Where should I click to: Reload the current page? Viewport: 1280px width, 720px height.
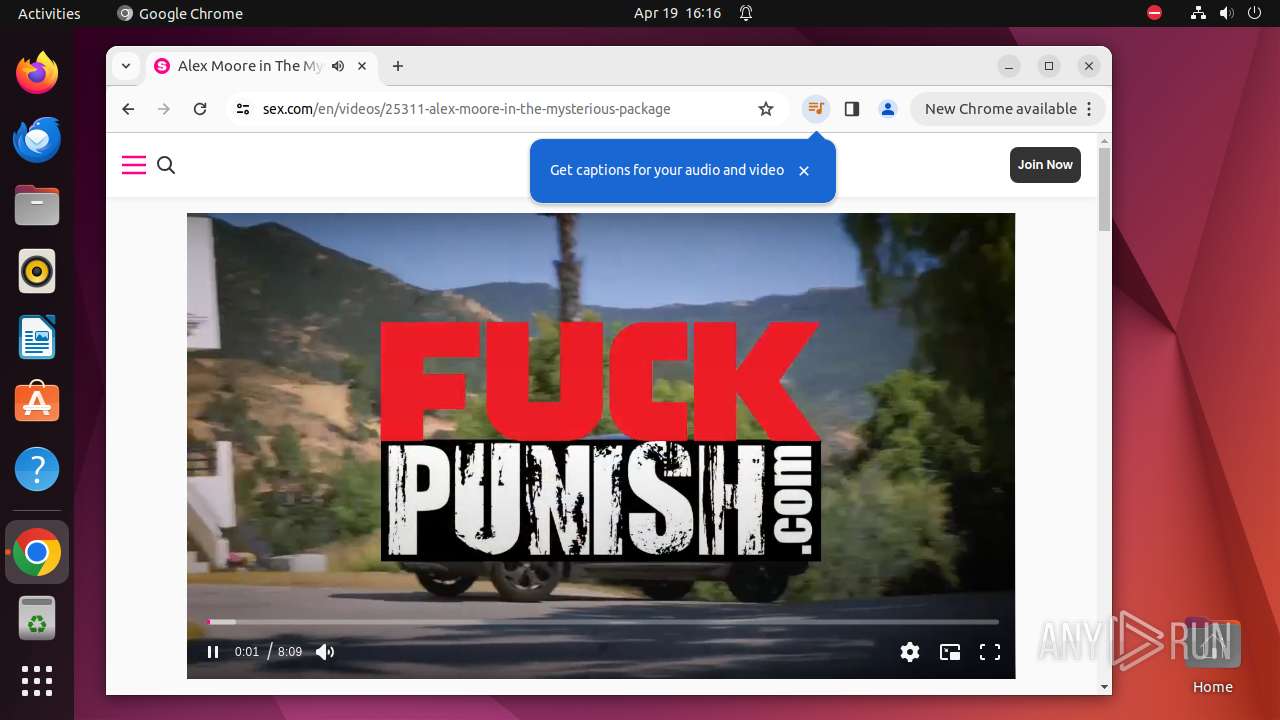tap(200, 109)
